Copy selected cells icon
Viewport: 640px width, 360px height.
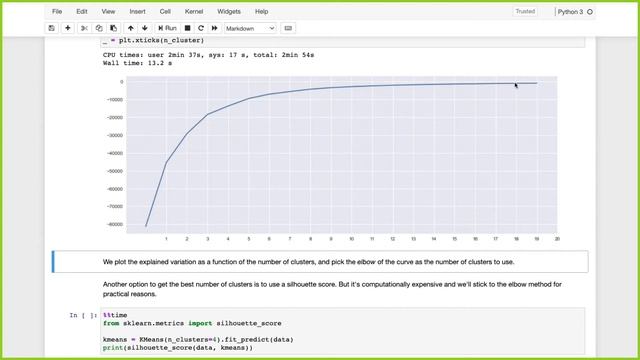point(99,28)
